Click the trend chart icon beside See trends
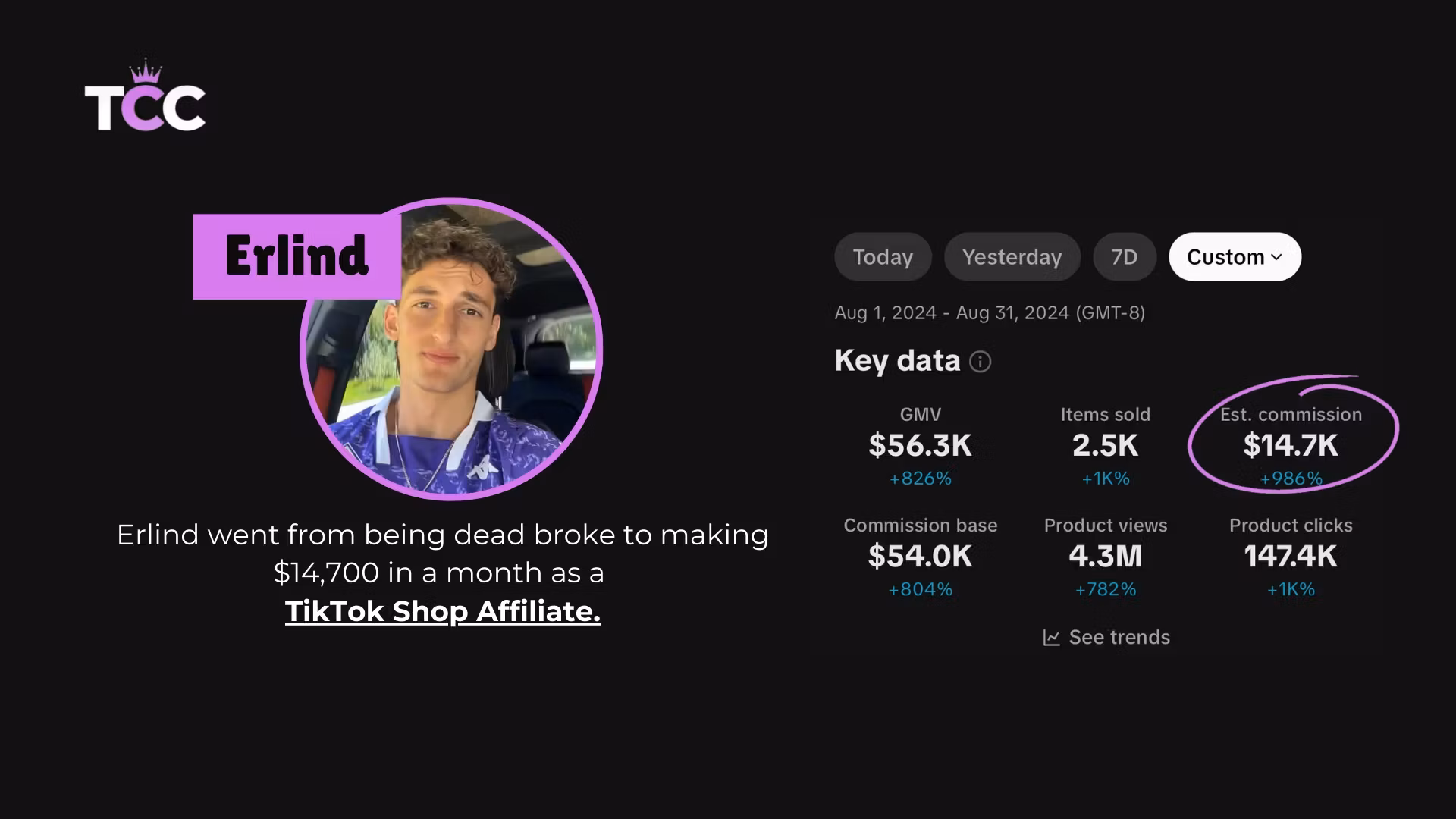The image size is (1456, 819). pos(1051,638)
